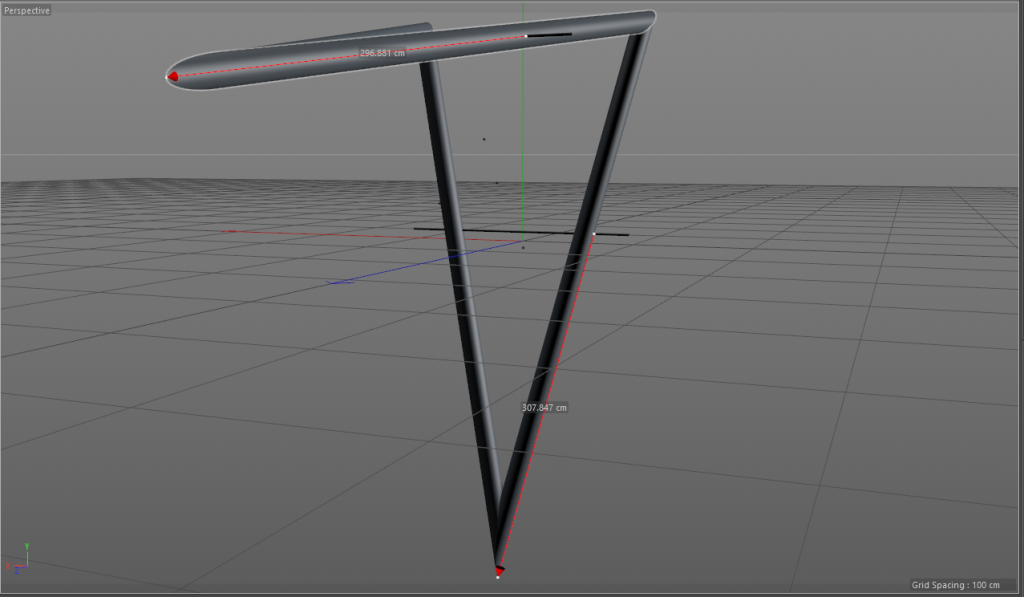The height and width of the screenshot is (597, 1024).
Task: Click white endpoint of the 296.881 cm measurement
Action: 526,37
